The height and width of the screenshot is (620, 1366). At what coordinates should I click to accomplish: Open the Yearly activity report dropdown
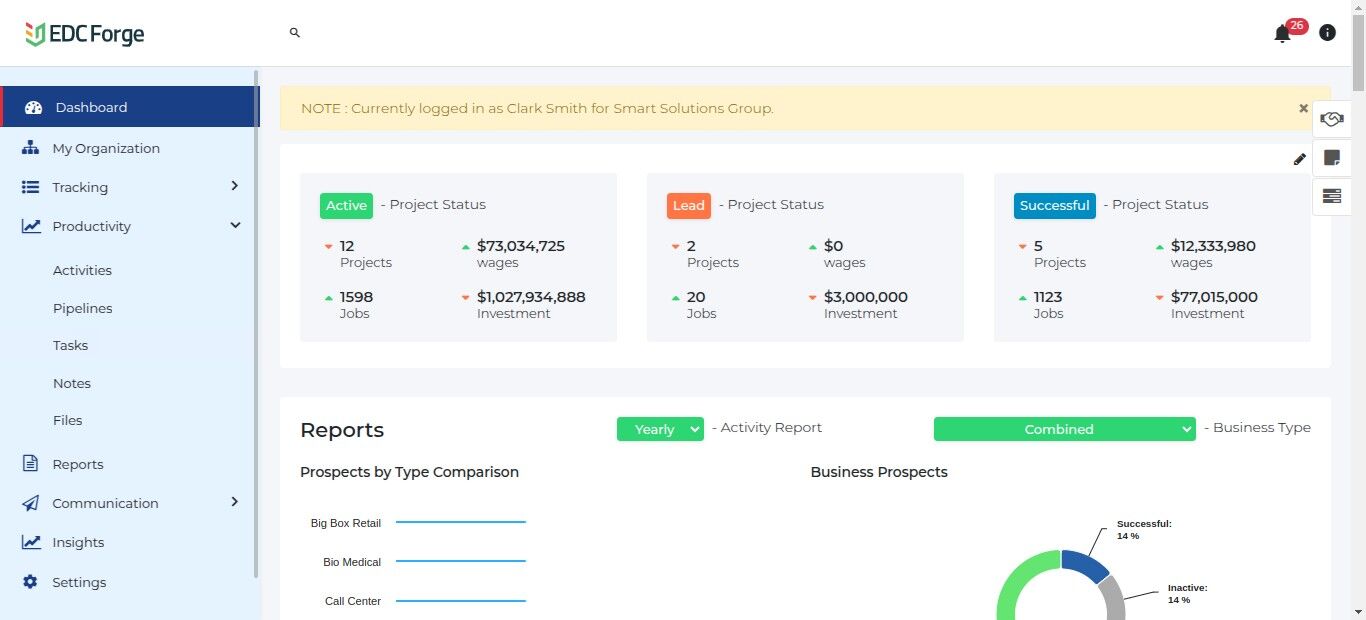tap(660, 429)
